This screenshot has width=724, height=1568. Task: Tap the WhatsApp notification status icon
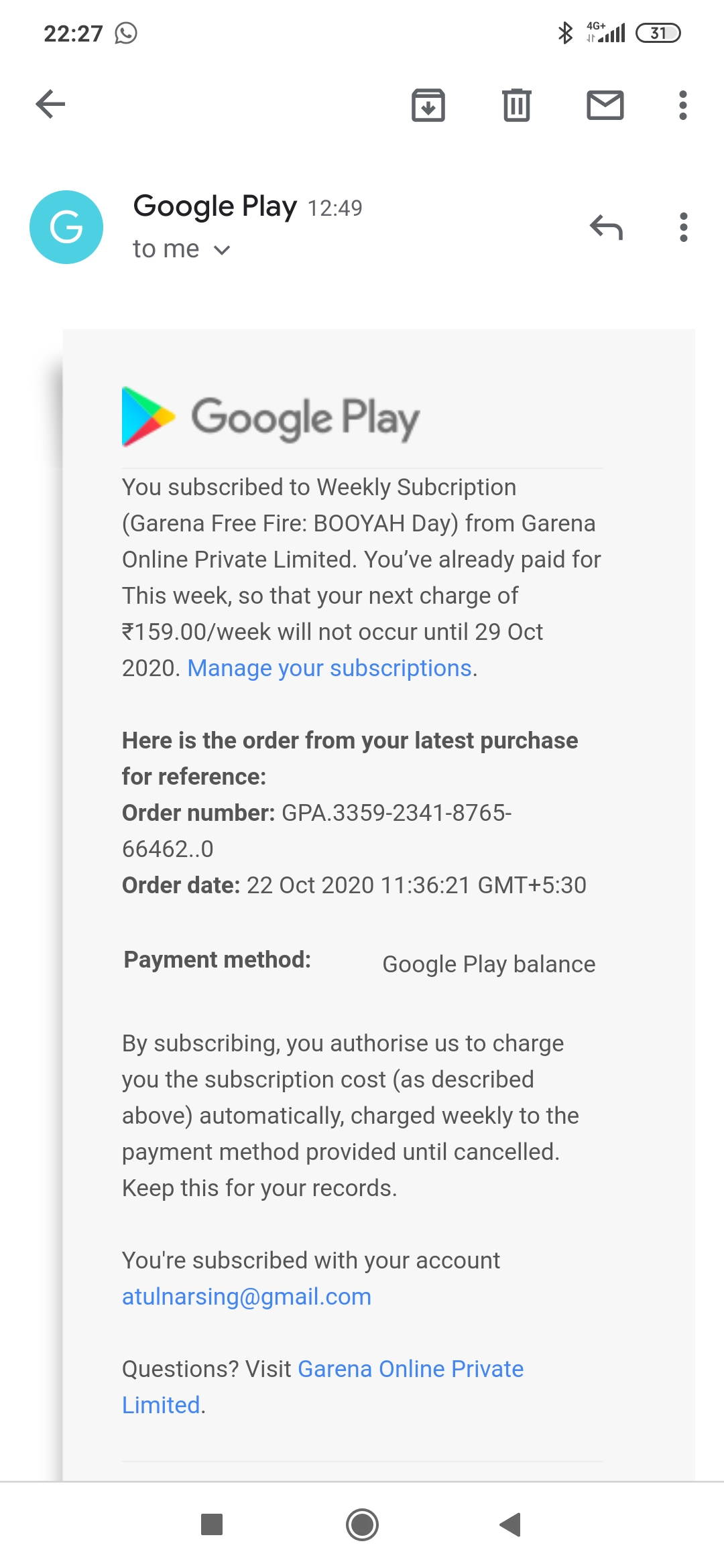pyautogui.click(x=125, y=33)
